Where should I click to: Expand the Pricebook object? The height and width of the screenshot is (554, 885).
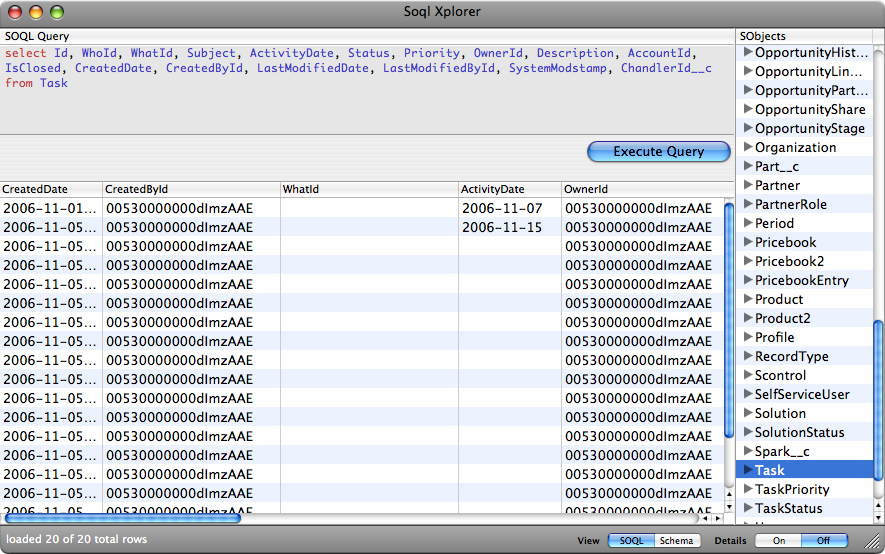[x=748, y=241]
